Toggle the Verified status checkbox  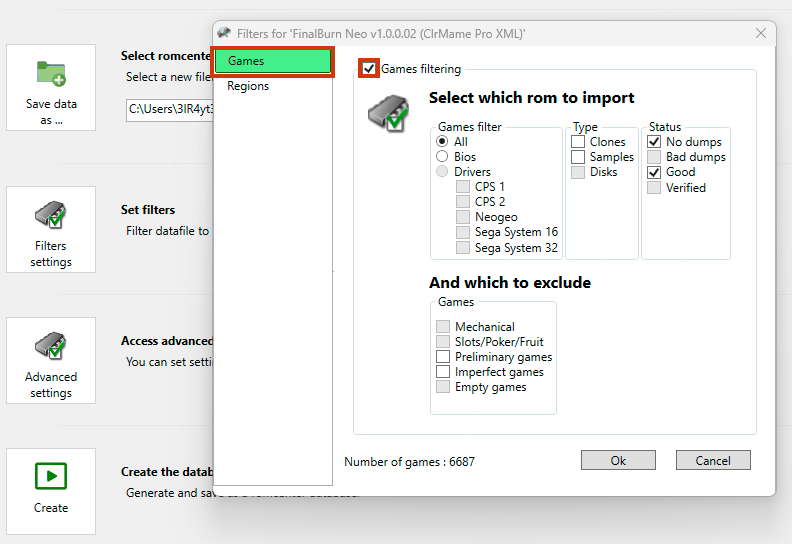[x=654, y=188]
